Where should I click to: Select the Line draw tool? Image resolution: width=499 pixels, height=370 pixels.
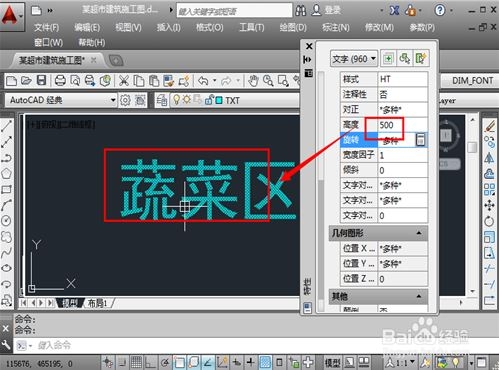point(7,127)
